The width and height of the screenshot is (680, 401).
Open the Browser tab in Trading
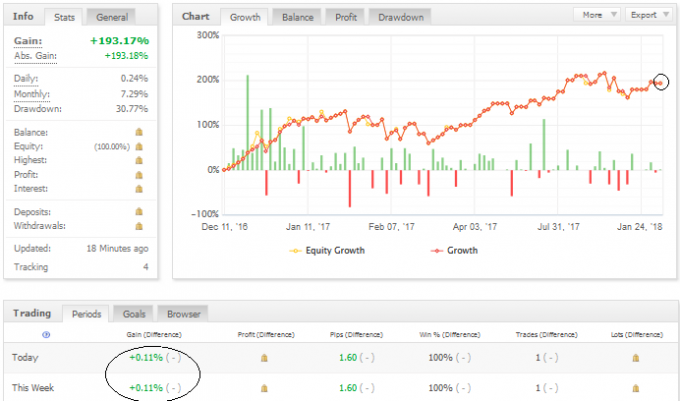[x=183, y=314]
